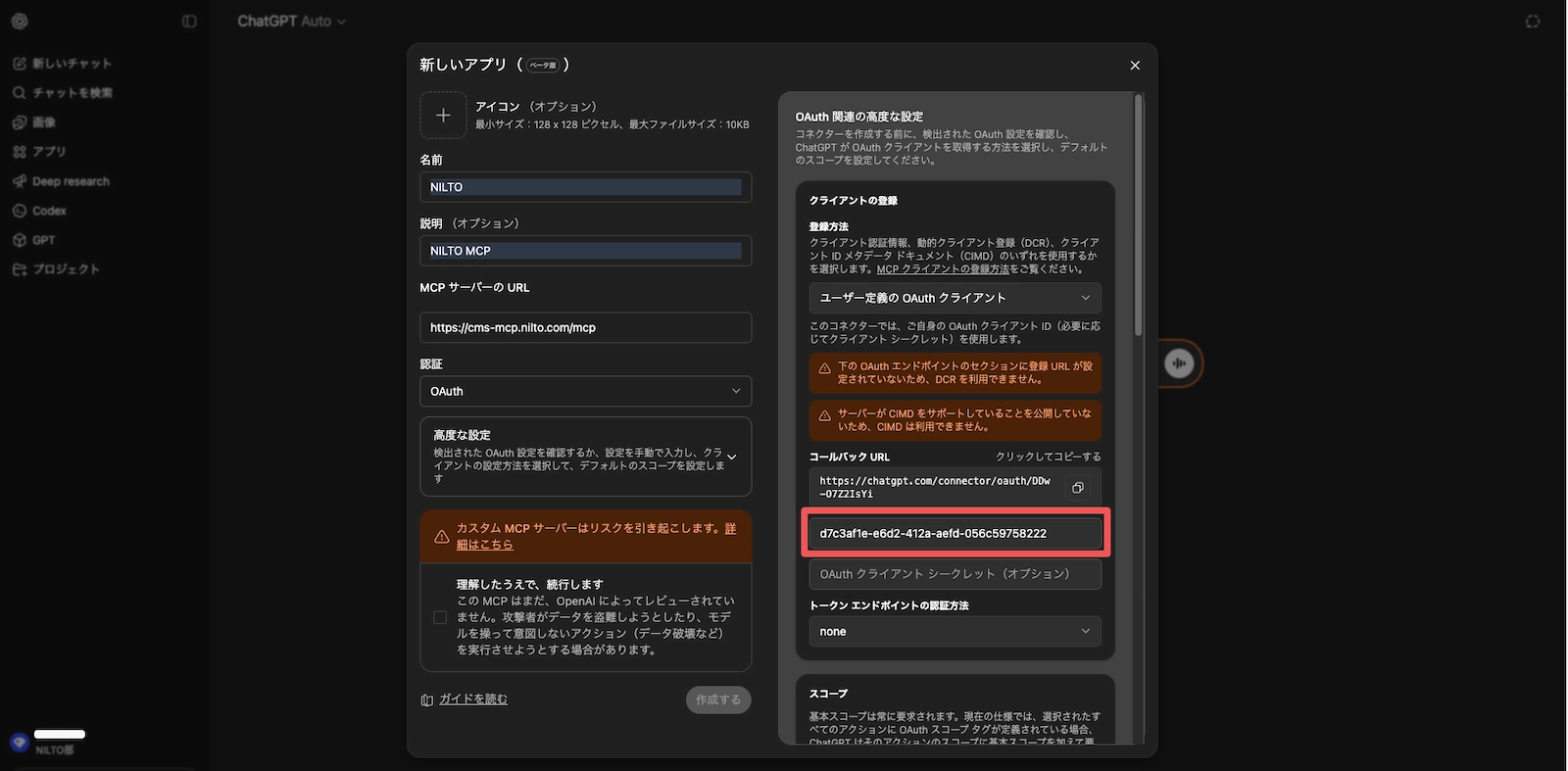
Task: Close the 新しいアプリ dialog
Action: tap(1135, 66)
